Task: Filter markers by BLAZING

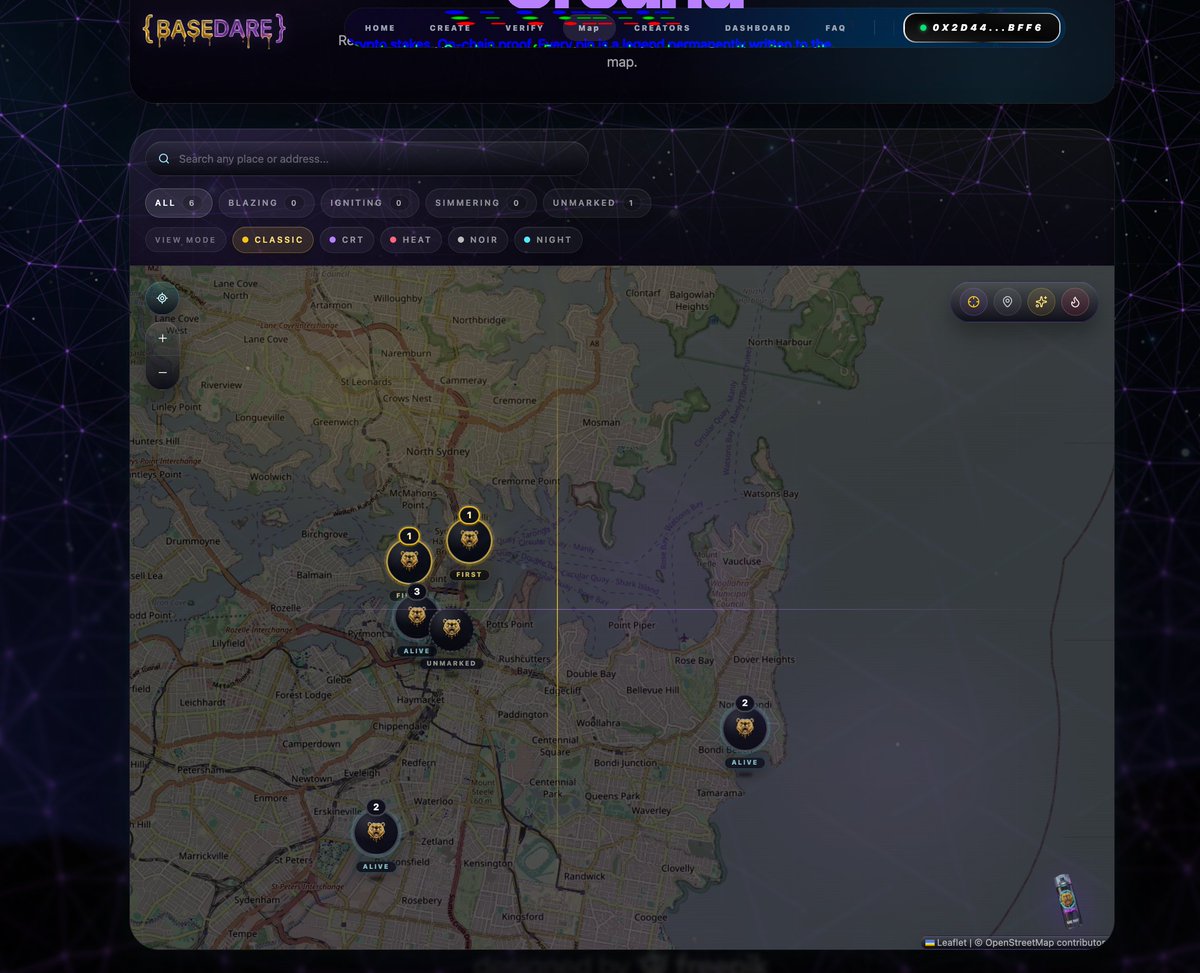Action: (x=266, y=203)
